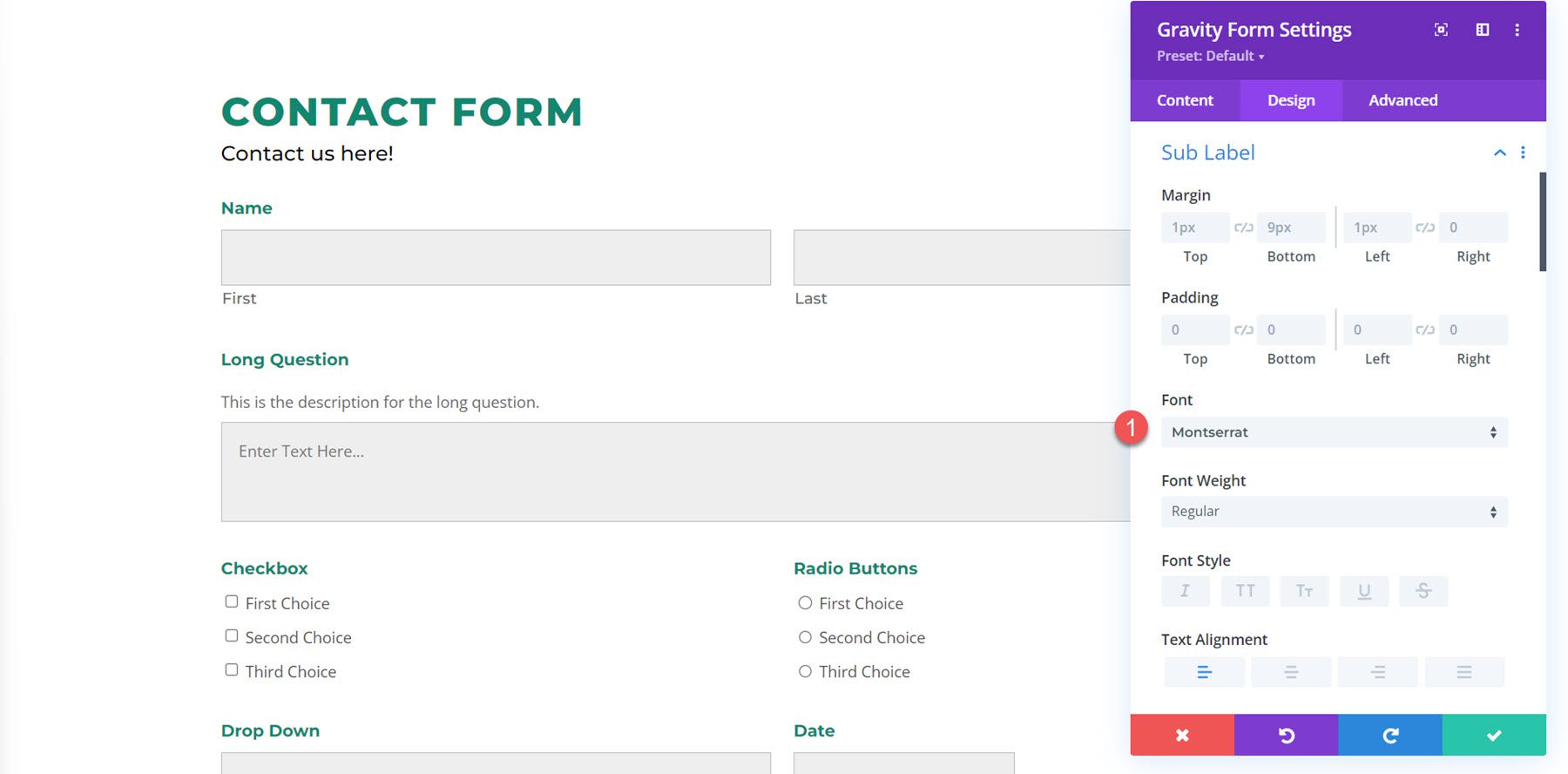The image size is (1568, 774).
Task: Apply strikethrough font style
Action: click(1423, 591)
